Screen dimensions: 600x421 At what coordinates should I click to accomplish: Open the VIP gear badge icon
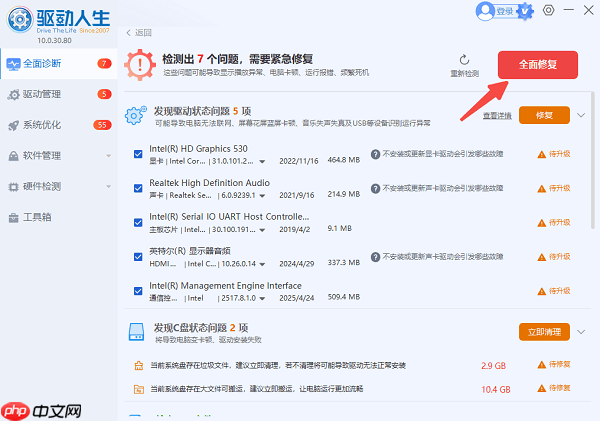pyautogui.click(x=525, y=11)
